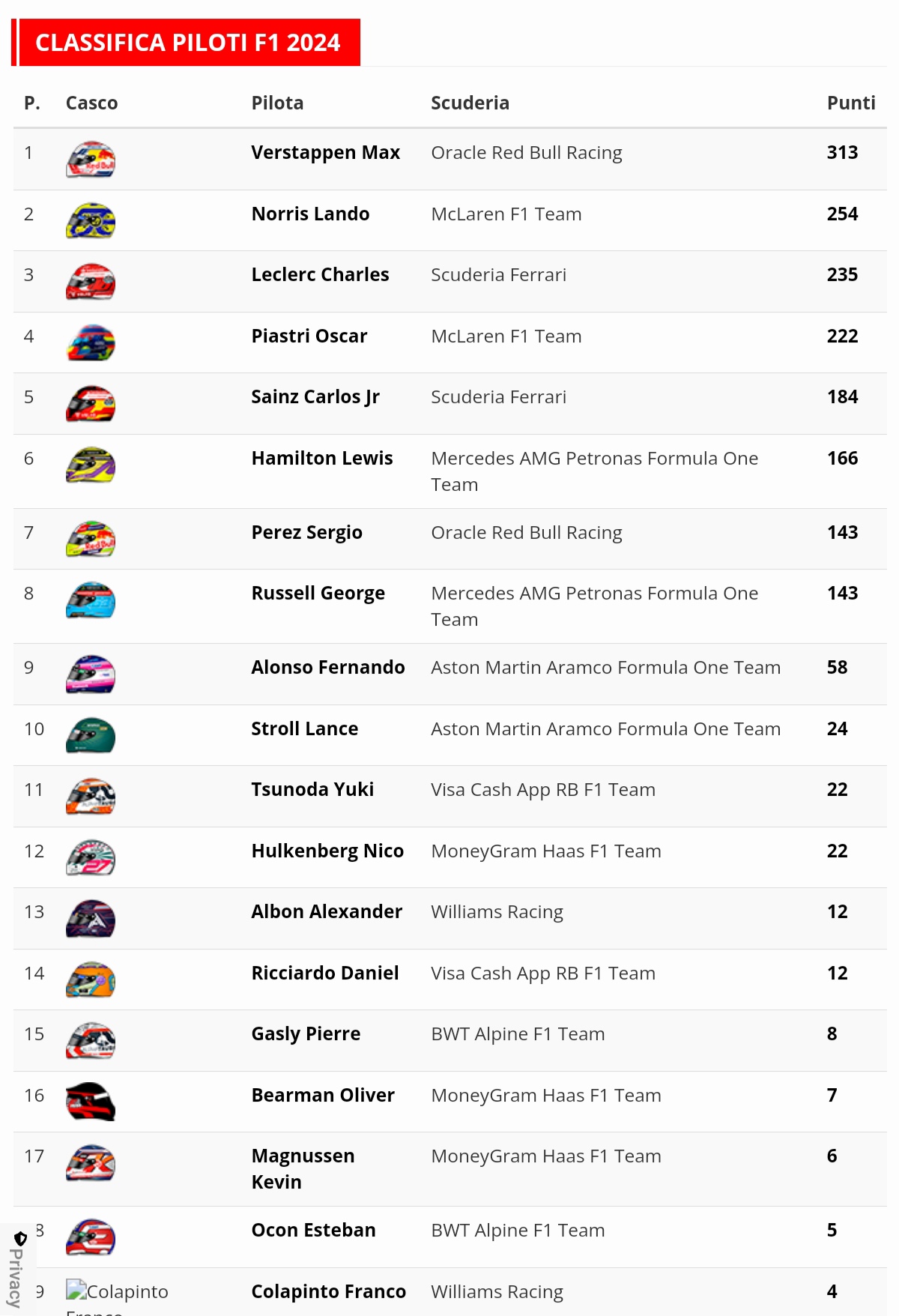The height and width of the screenshot is (1316, 899).
Task: Click Norris's yellow and blue helmet
Action: 91,221
